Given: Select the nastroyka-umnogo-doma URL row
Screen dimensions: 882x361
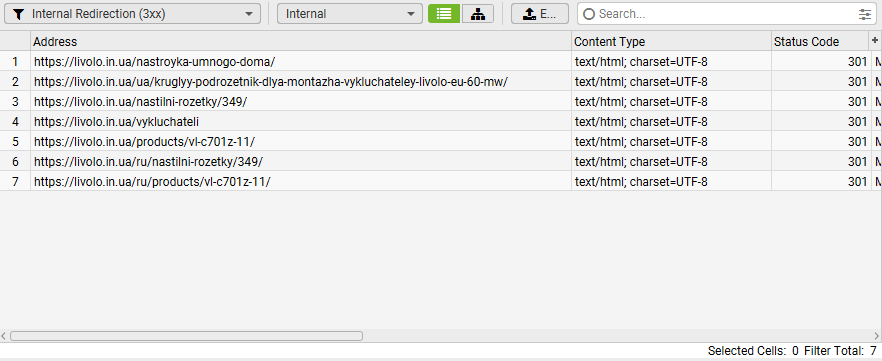Looking at the screenshot, I should pyautogui.click(x=441, y=61).
